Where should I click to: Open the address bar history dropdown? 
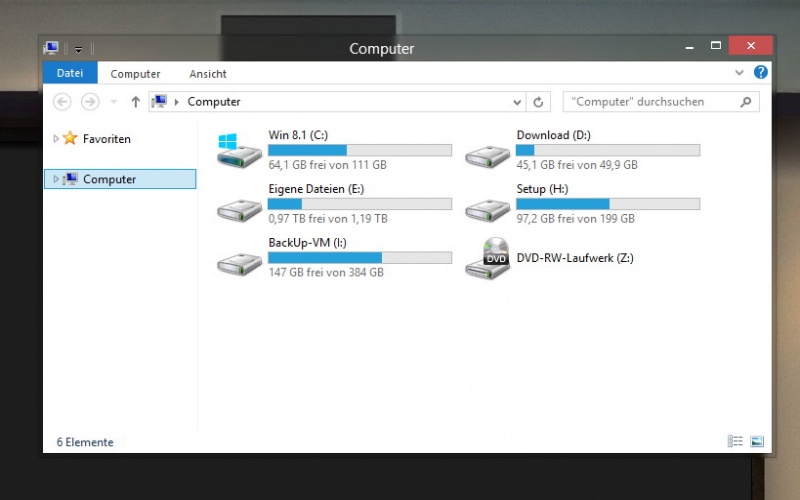(517, 102)
